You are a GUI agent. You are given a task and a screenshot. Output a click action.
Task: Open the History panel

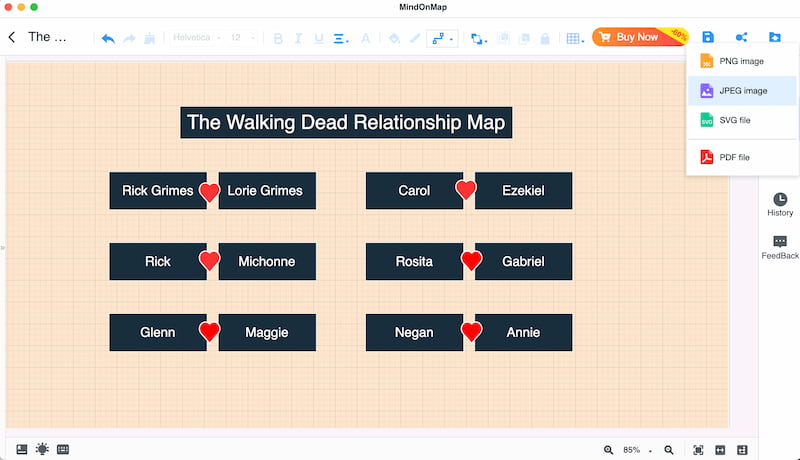[x=780, y=205]
